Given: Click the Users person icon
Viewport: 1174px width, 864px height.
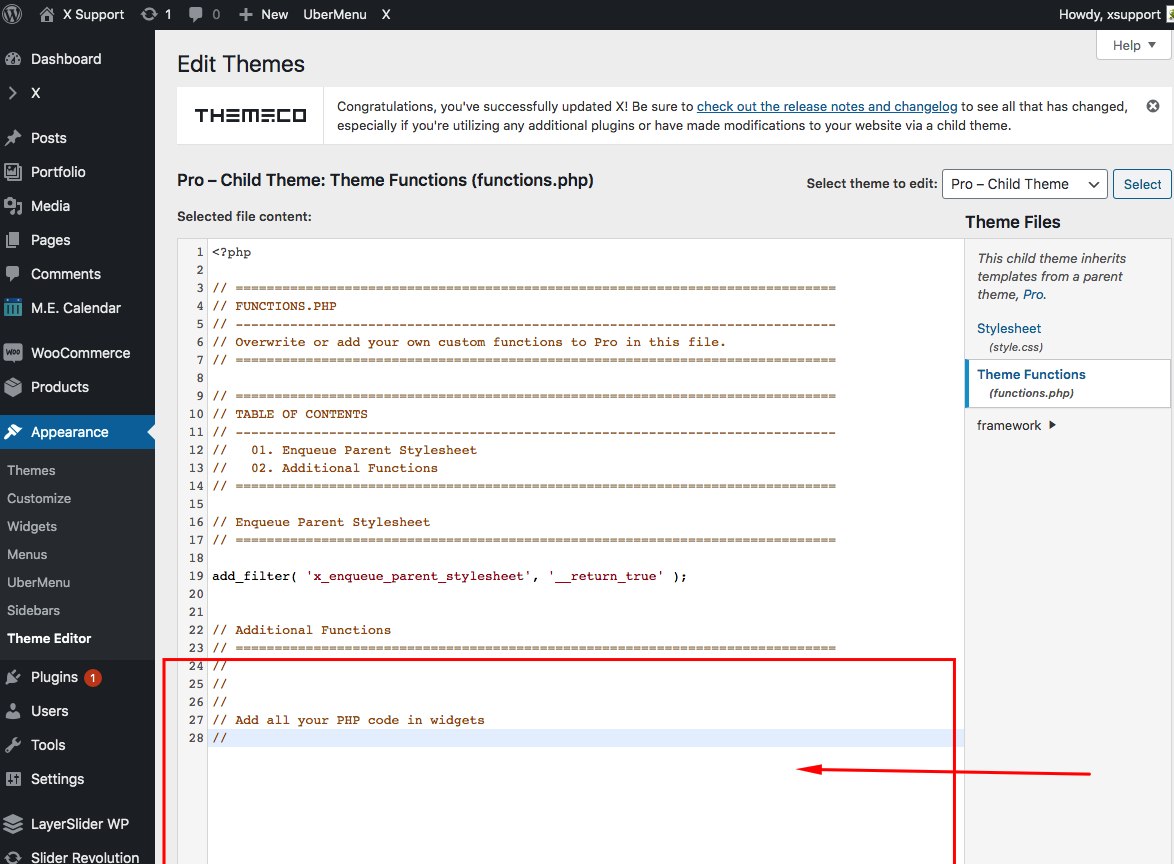Looking at the screenshot, I should coord(13,711).
